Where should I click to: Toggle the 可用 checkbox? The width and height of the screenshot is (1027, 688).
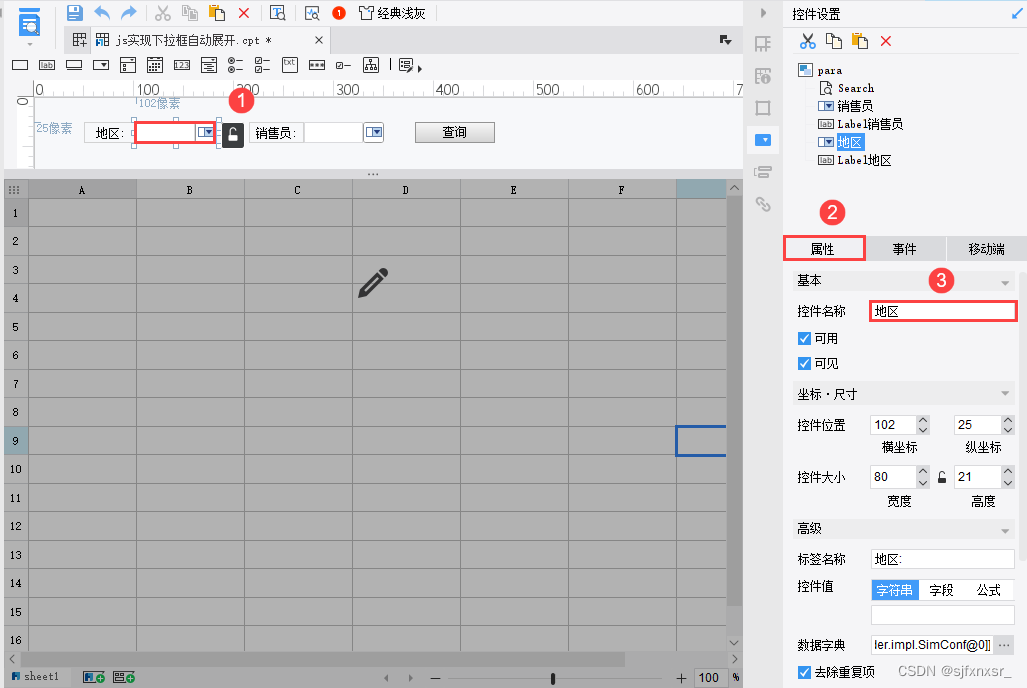click(x=804, y=339)
